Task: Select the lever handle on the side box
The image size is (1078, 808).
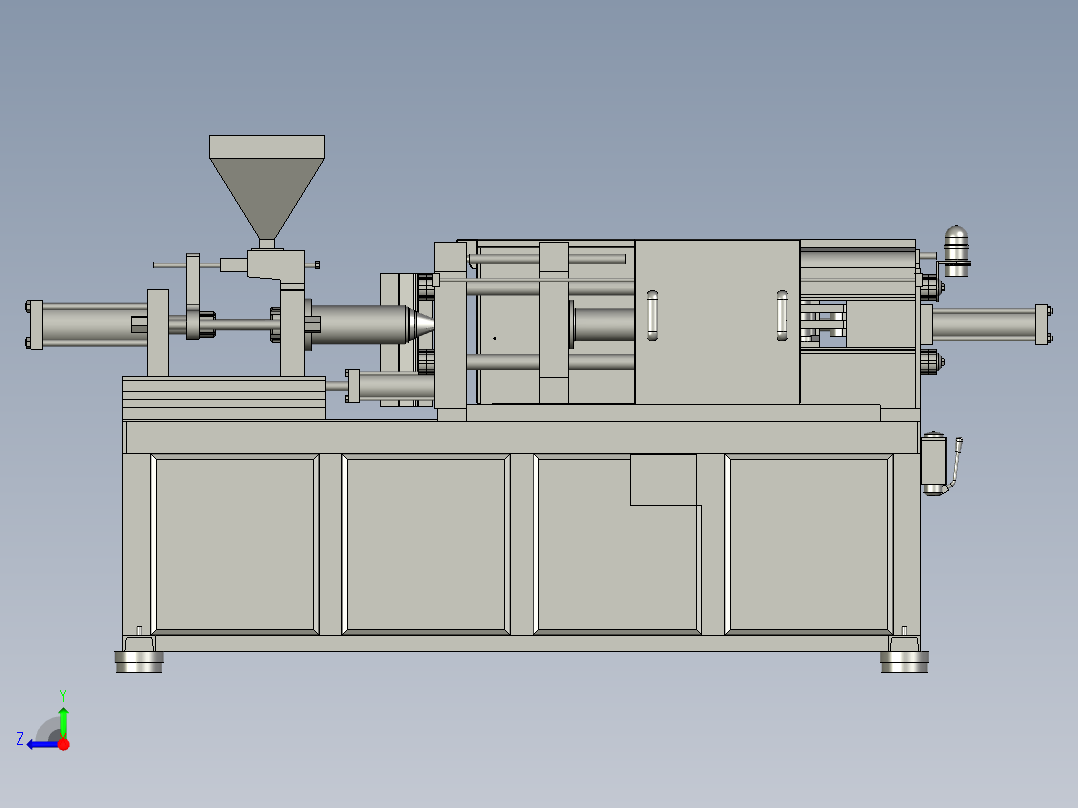Action: tap(956, 463)
